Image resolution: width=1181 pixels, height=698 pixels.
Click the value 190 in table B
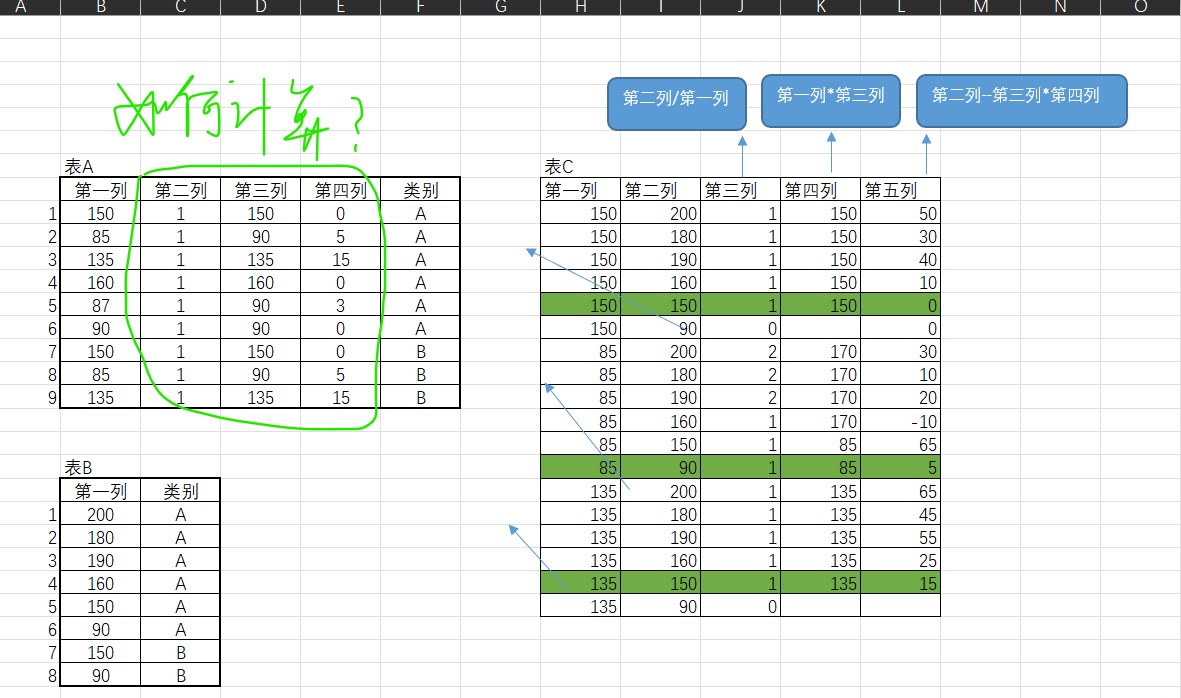click(x=100, y=560)
